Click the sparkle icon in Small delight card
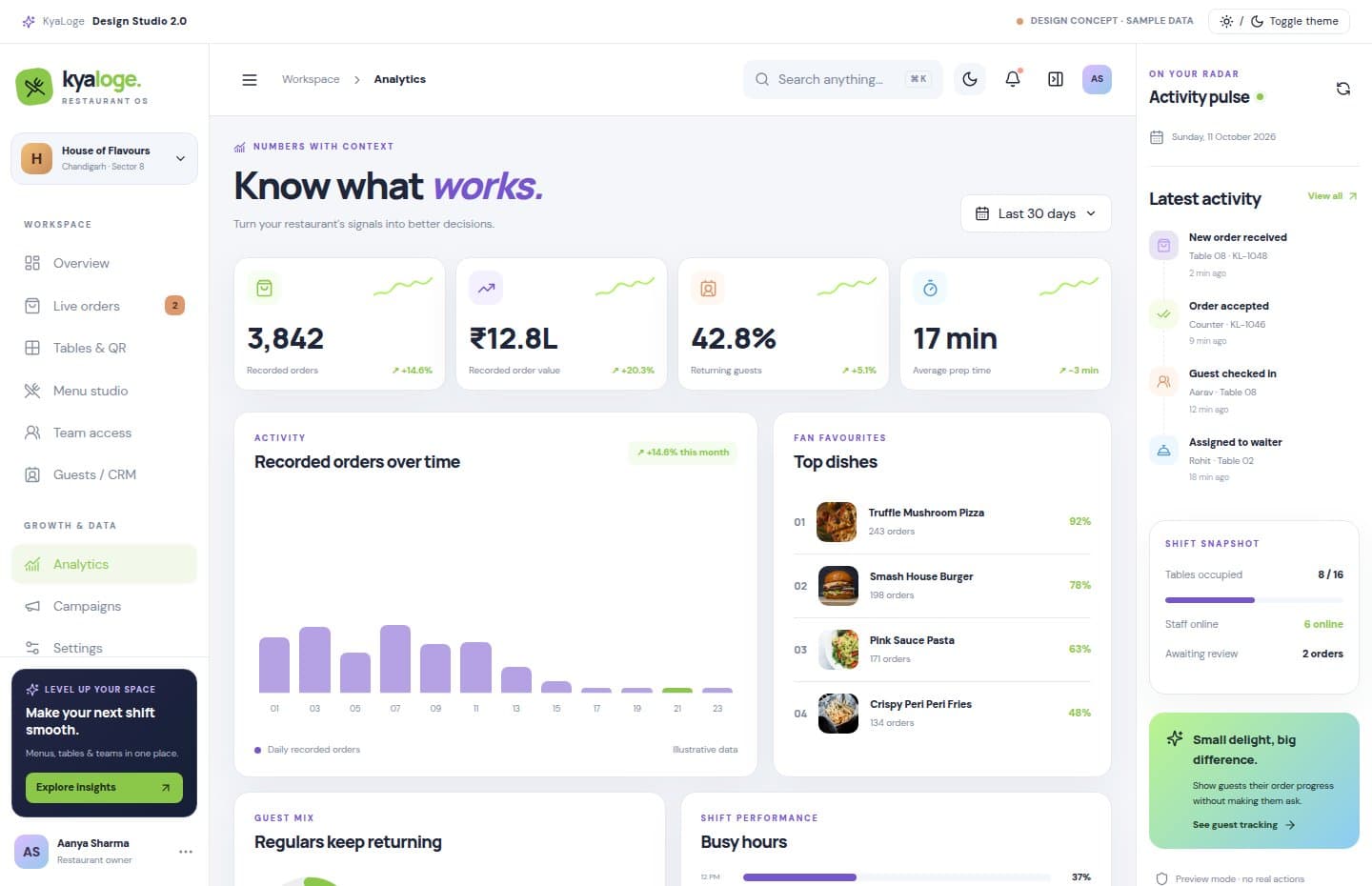The width and height of the screenshot is (1372, 886). click(1175, 739)
